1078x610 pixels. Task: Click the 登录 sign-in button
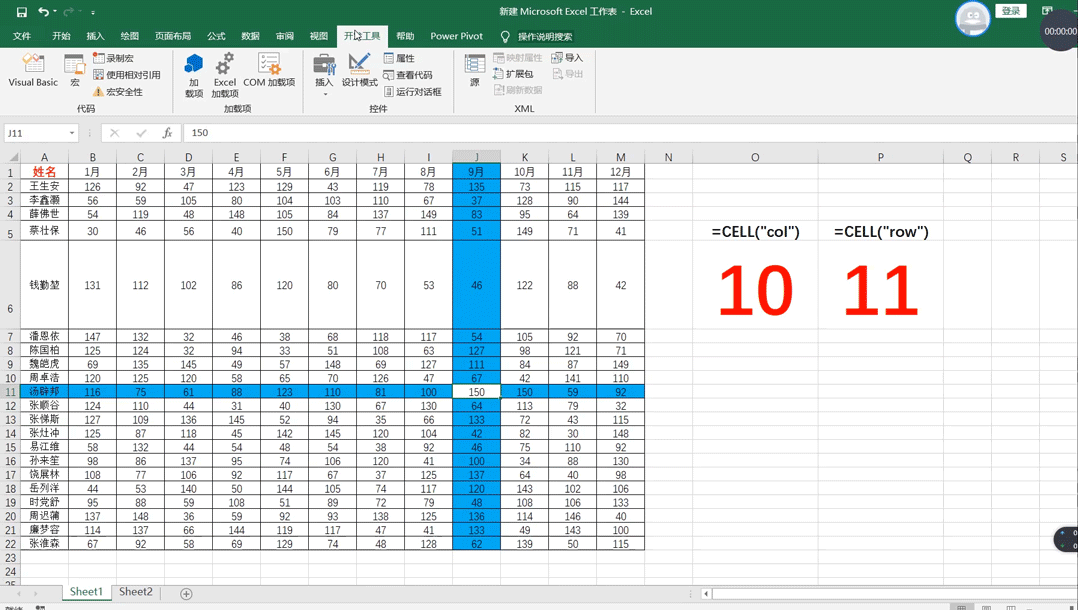[1011, 11]
